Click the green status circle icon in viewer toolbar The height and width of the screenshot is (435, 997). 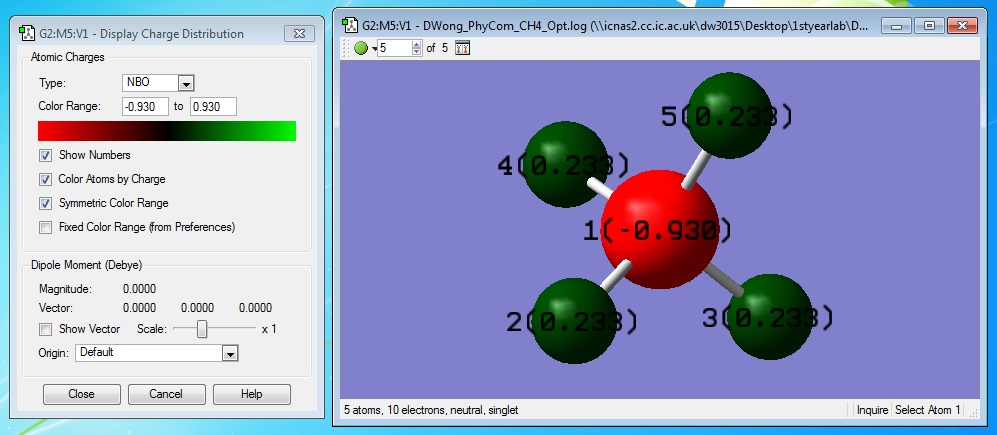[361, 48]
